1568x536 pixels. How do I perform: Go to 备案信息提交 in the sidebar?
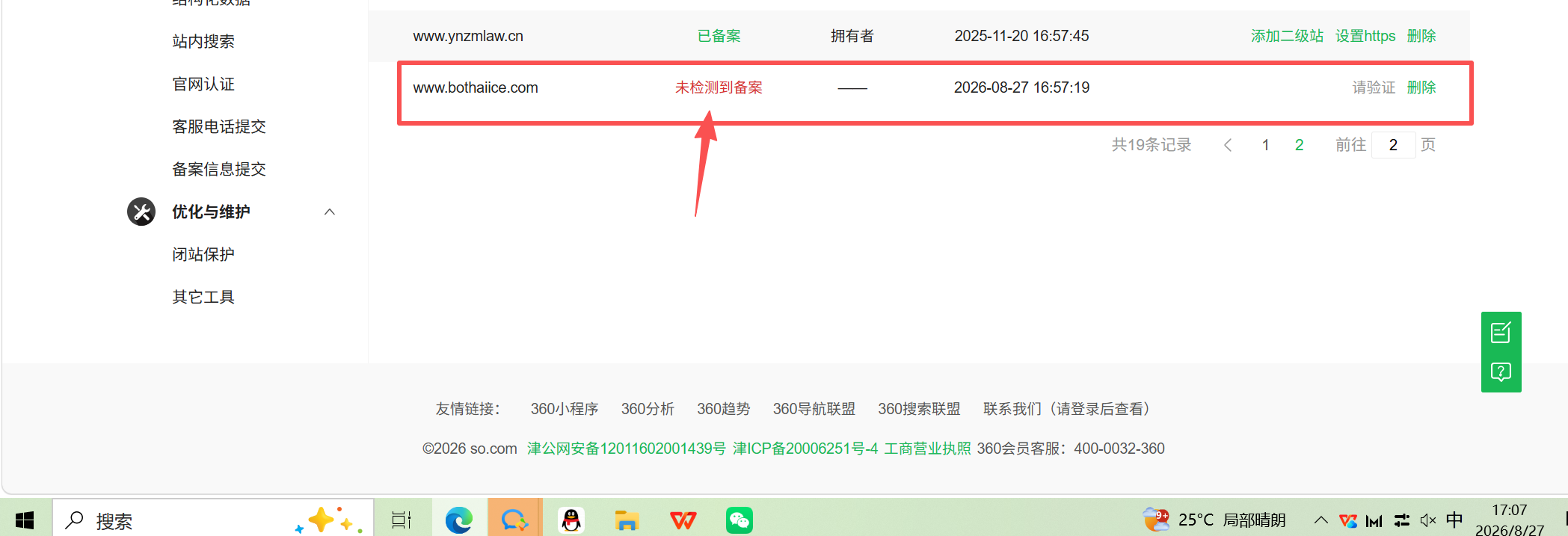(219, 169)
